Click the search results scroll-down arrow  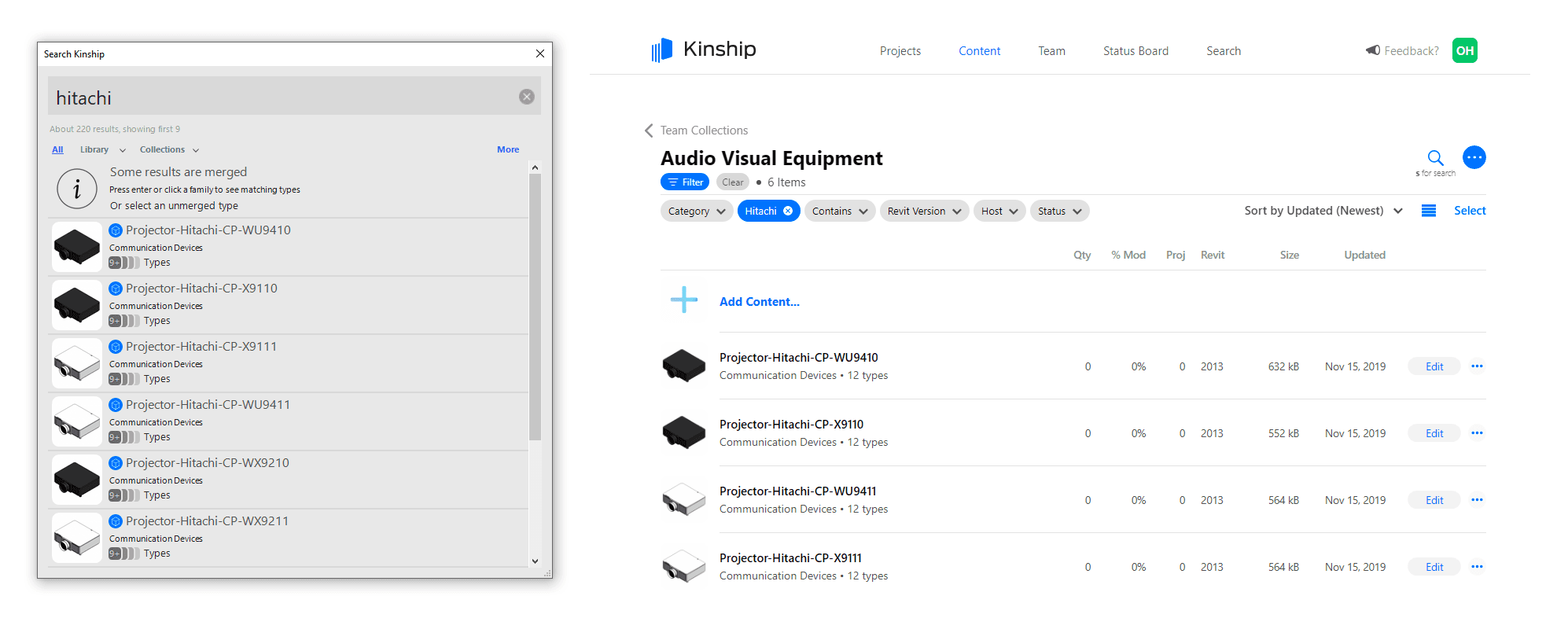pos(535,561)
